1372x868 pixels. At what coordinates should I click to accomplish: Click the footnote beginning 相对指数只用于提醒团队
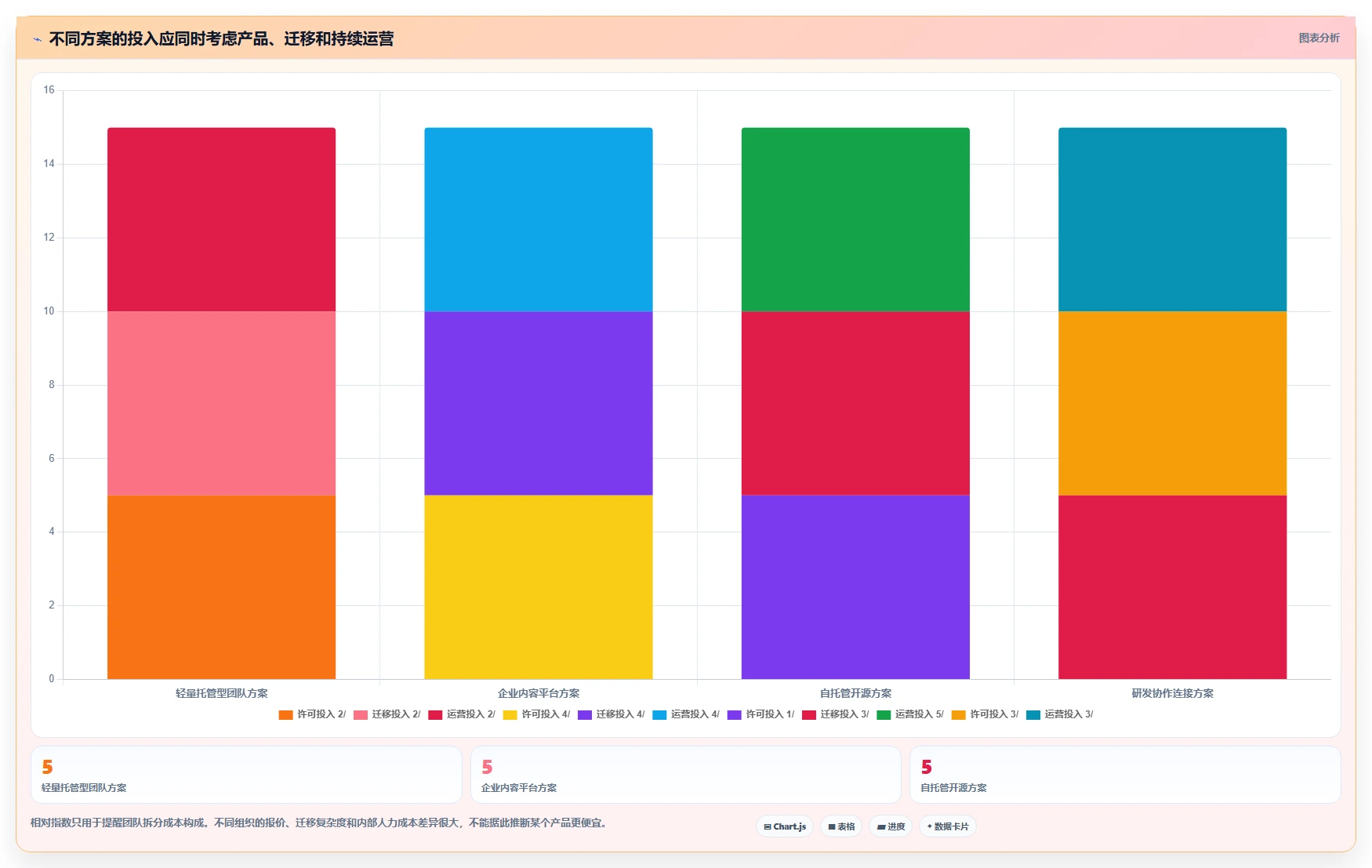[x=320, y=823]
